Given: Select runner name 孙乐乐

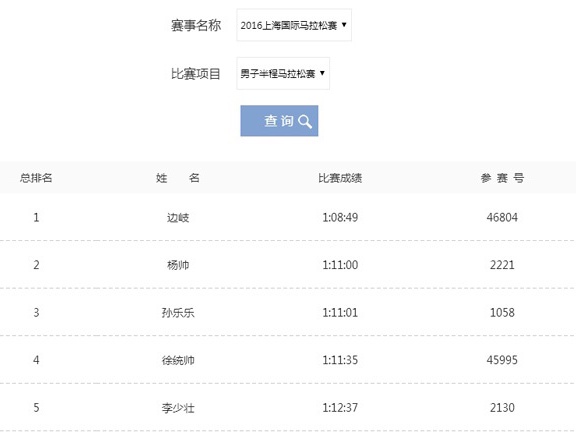Looking at the screenshot, I should (178, 313).
